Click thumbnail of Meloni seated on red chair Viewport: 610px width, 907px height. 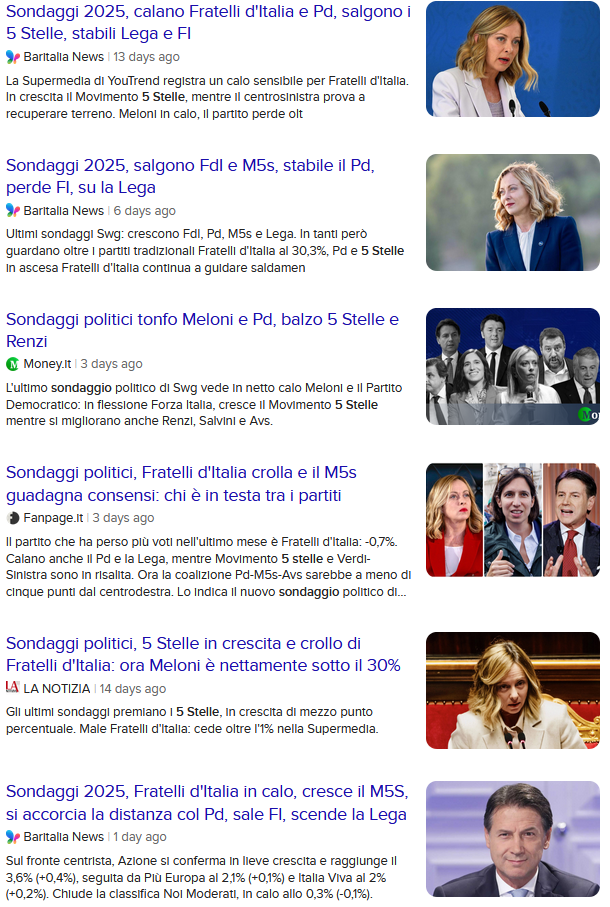click(513, 690)
